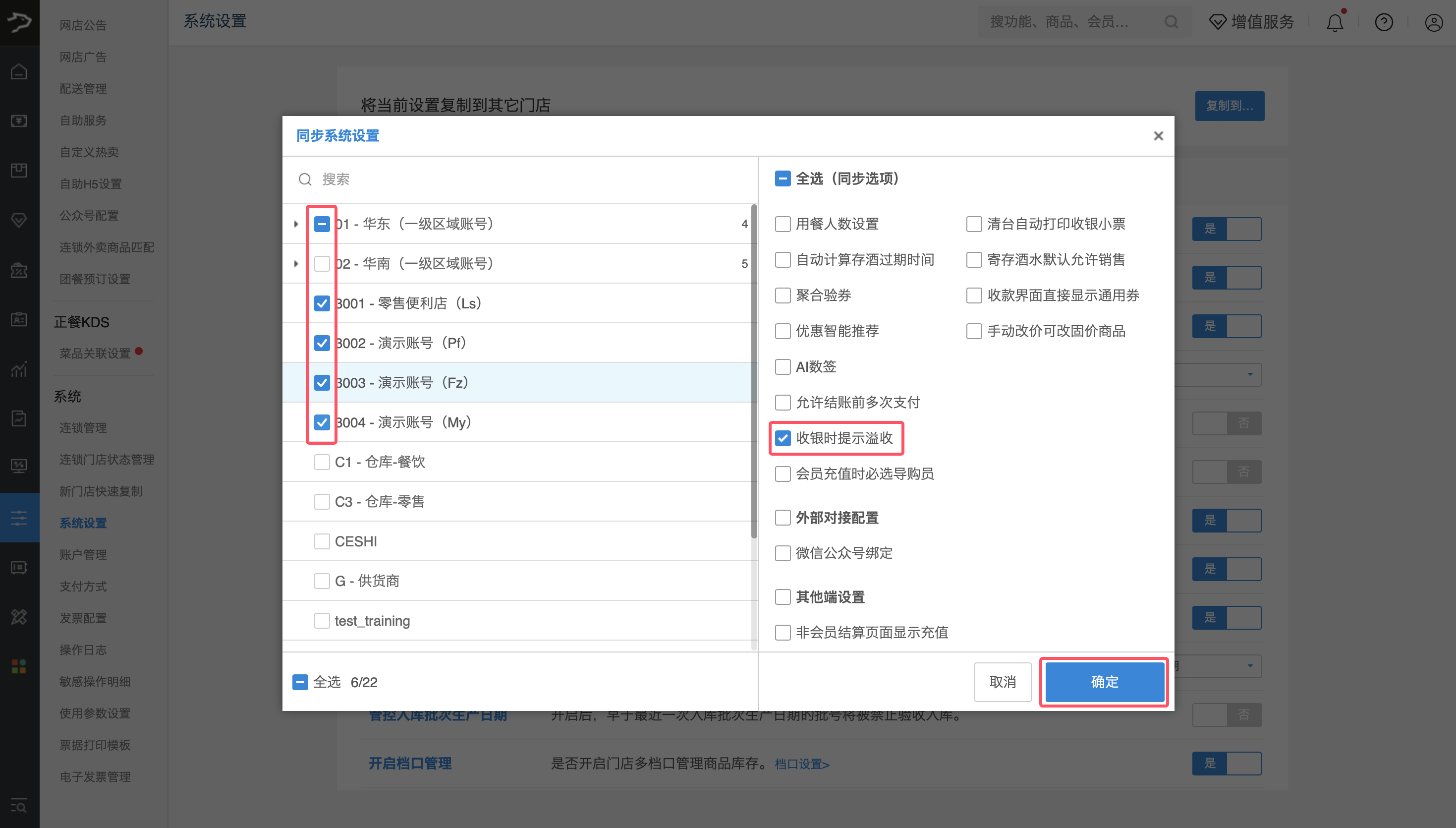The image size is (1456, 828).
Task: Uncheck the 收银时提示溢收 option
Action: (783, 438)
